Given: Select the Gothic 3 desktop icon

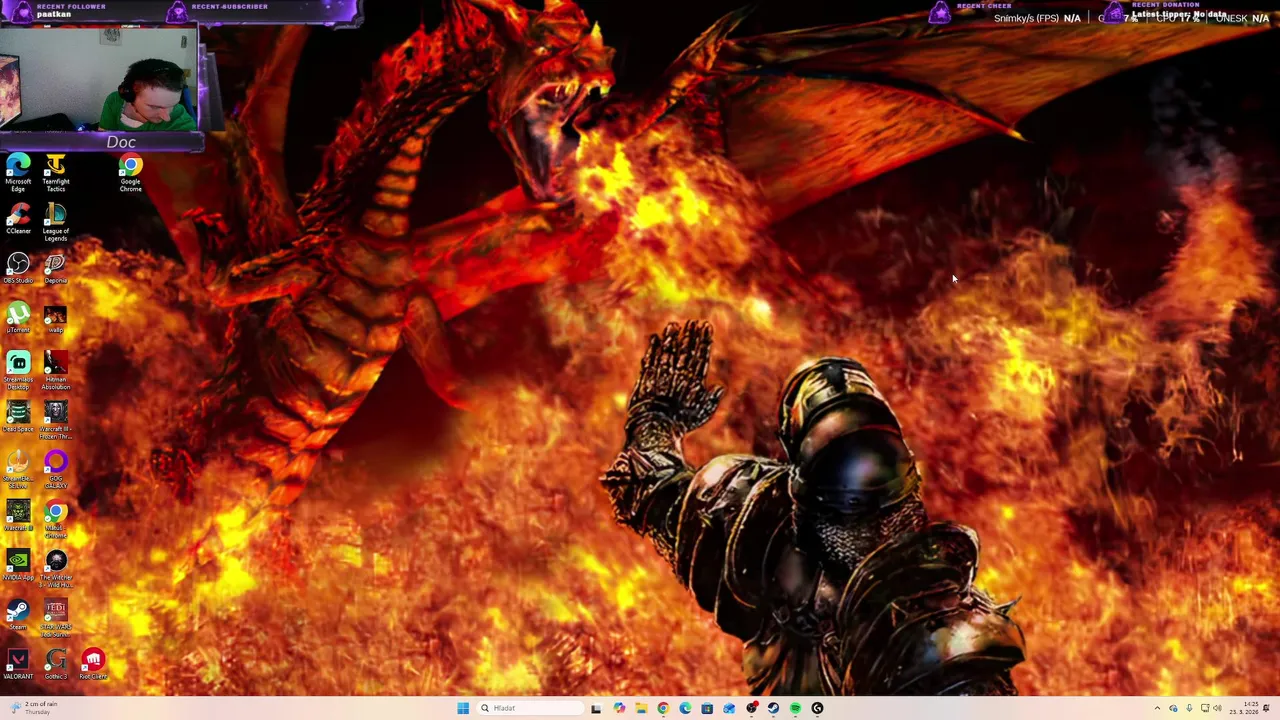Looking at the screenshot, I should click(55, 665).
